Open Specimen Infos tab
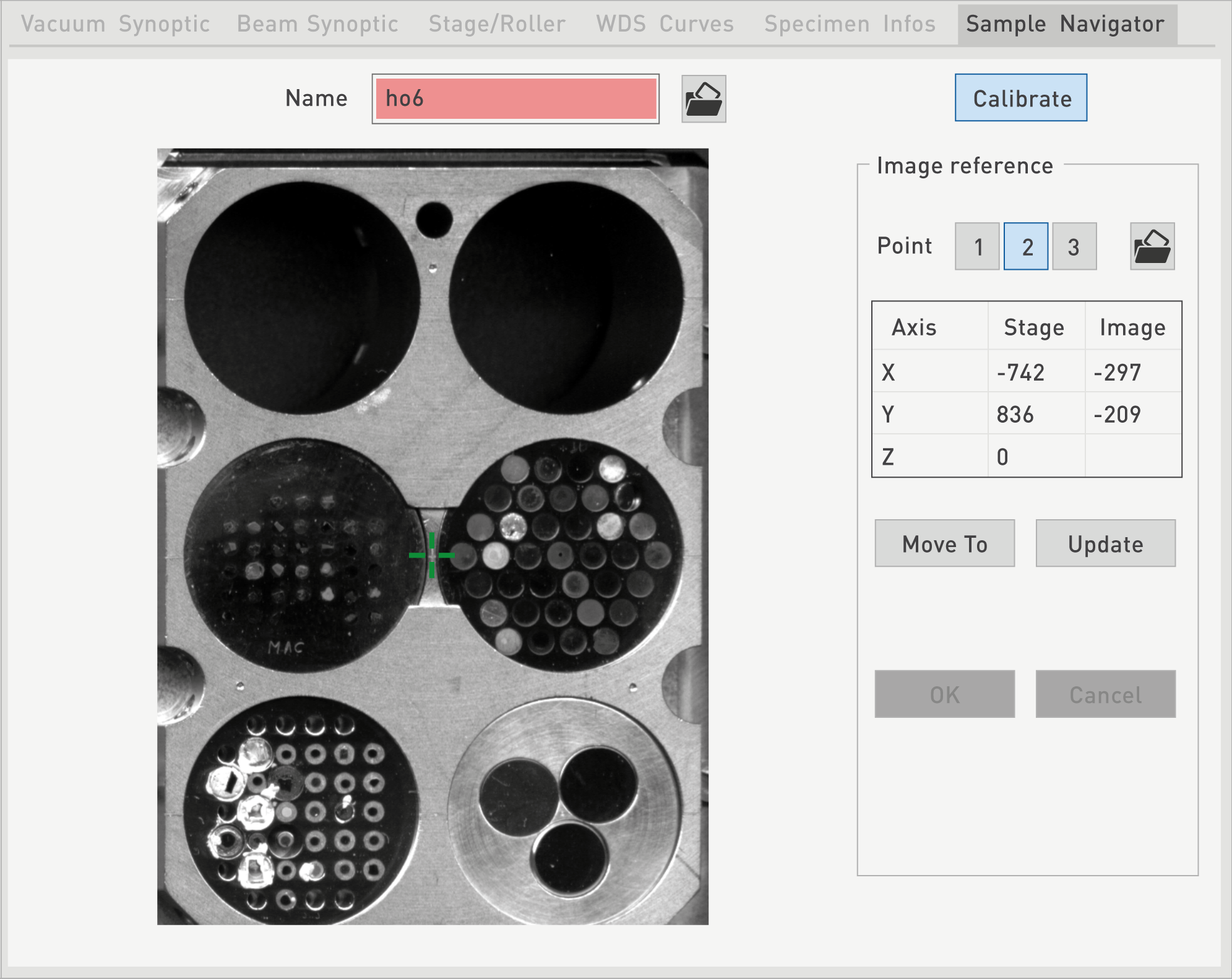Image resolution: width=1232 pixels, height=979 pixels. click(850, 24)
